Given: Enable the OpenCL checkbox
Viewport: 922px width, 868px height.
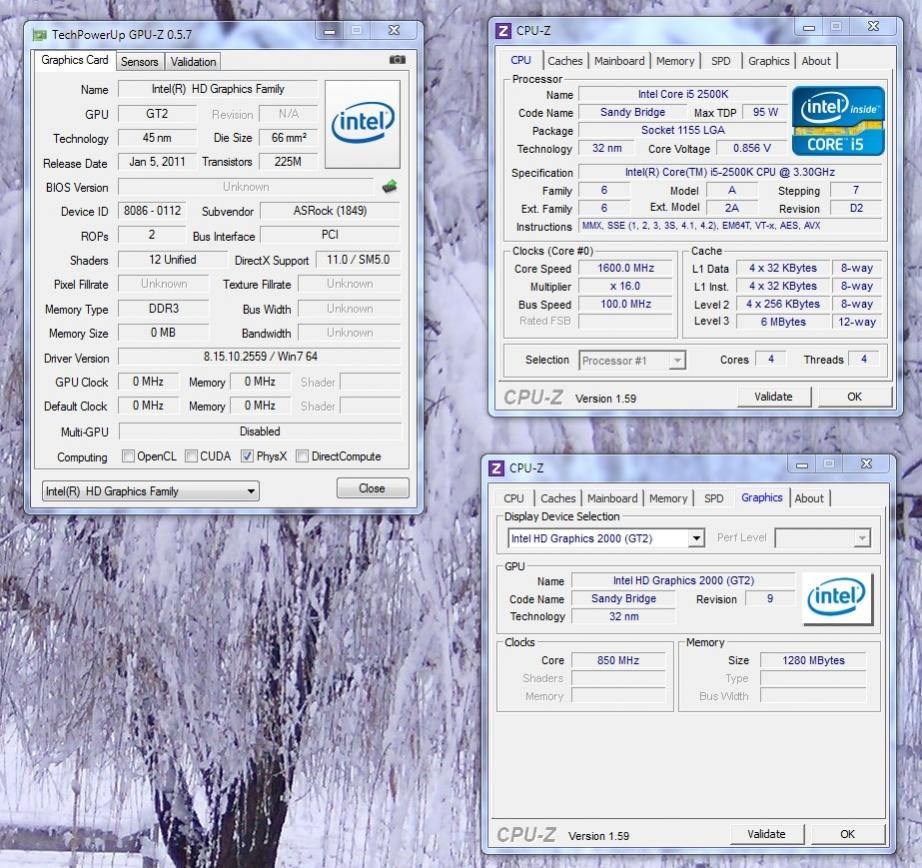Looking at the screenshot, I should click(x=128, y=456).
